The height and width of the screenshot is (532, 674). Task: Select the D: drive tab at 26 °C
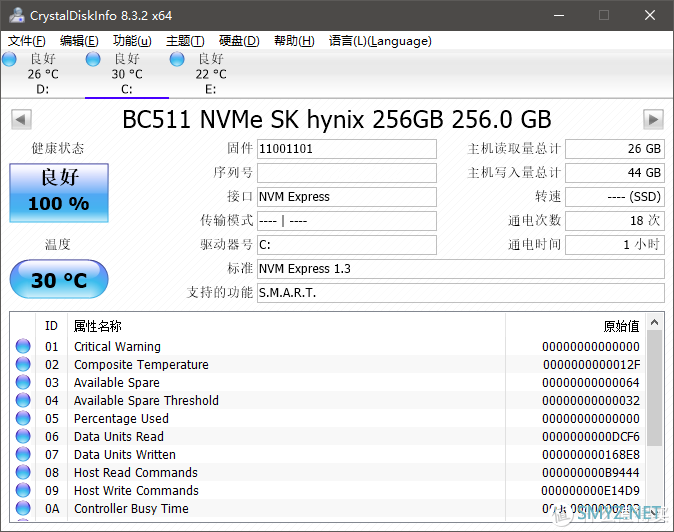[x=43, y=73]
